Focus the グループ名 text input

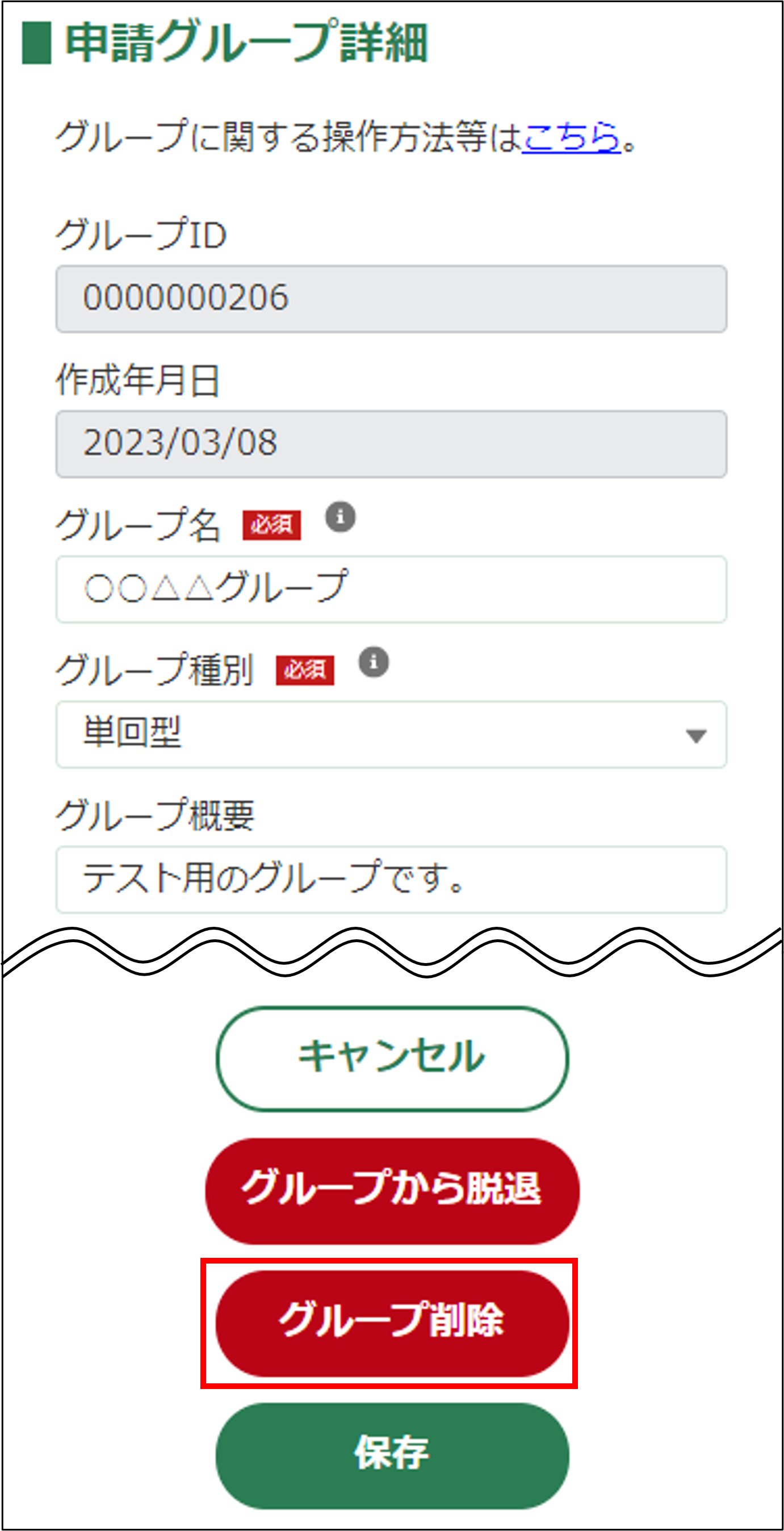[x=391, y=589]
